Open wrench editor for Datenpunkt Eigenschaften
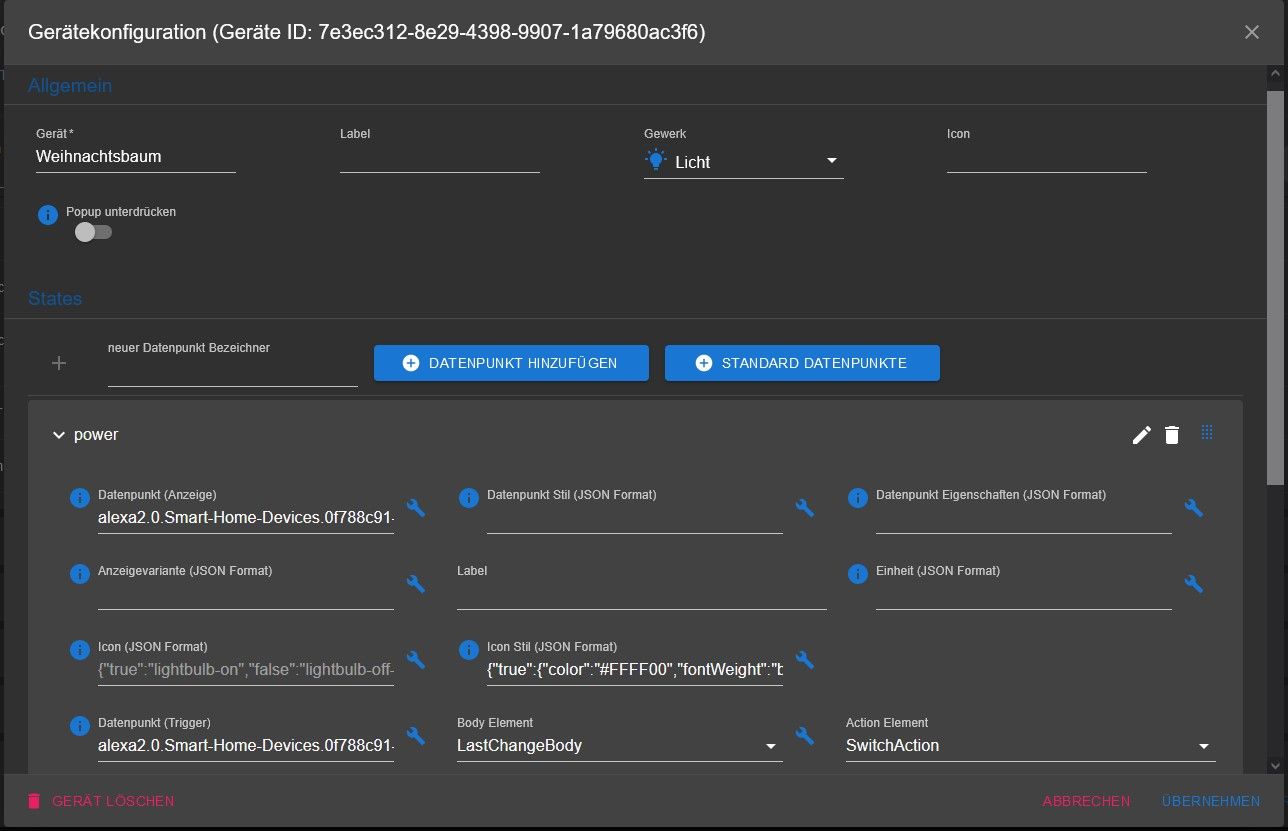1288x831 pixels. pyautogui.click(x=1193, y=508)
